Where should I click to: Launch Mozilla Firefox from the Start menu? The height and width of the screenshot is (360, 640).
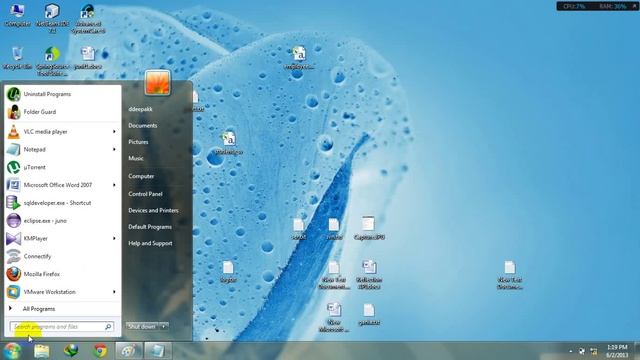click(62, 274)
